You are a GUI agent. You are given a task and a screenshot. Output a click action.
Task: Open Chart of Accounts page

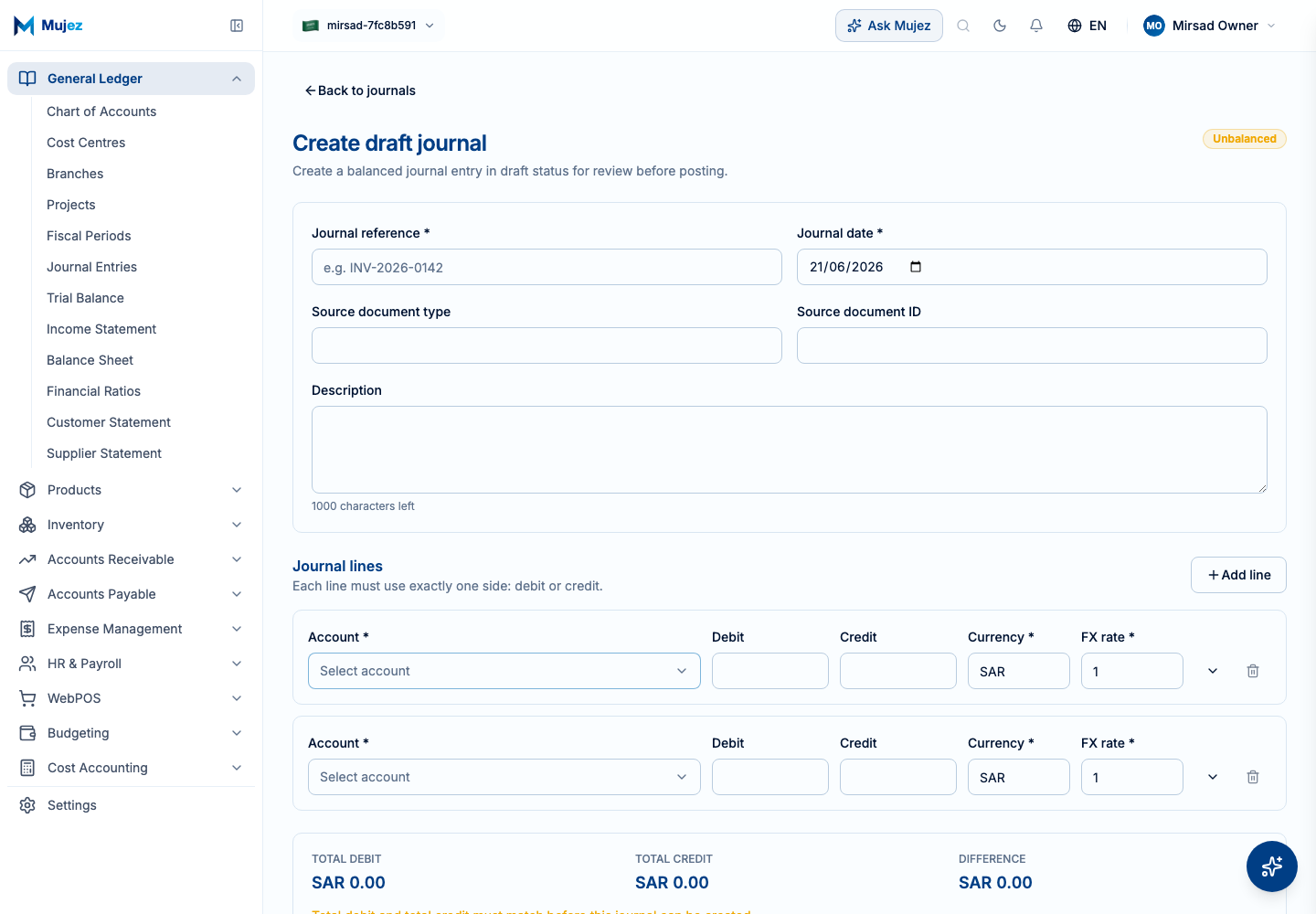pyautogui.click(x=101, y=112)
